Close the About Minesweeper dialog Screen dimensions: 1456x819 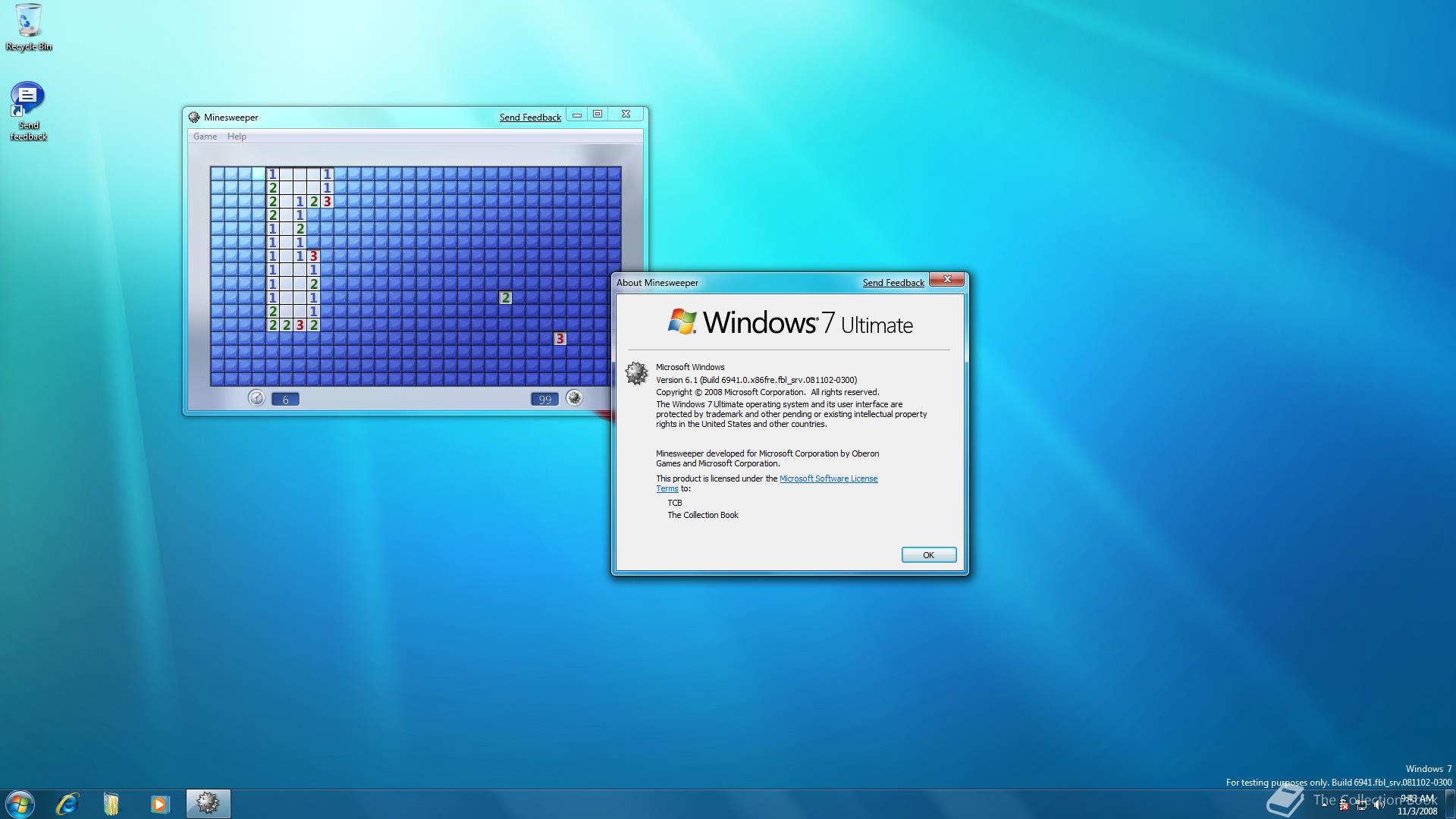tap(947, 280)
